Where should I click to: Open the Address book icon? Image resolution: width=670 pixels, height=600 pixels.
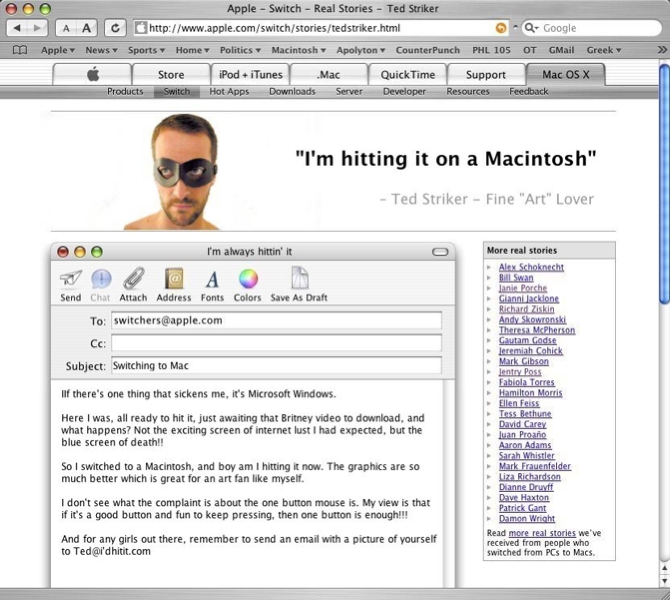point(173,280)
